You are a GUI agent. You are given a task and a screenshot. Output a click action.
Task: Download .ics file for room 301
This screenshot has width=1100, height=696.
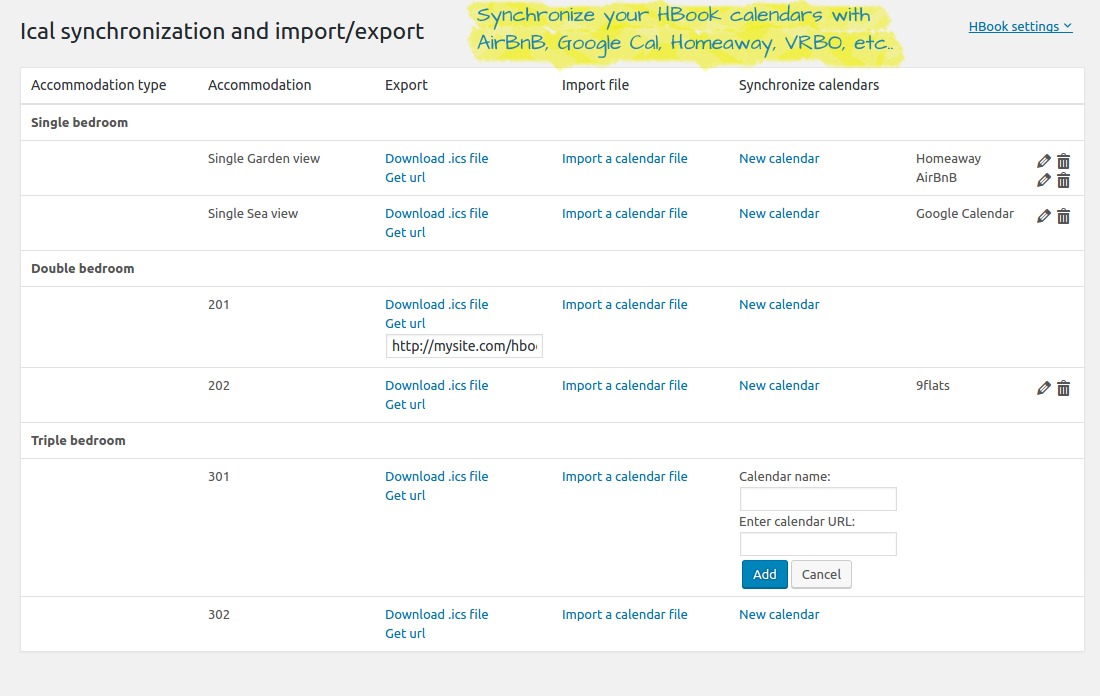436,476
